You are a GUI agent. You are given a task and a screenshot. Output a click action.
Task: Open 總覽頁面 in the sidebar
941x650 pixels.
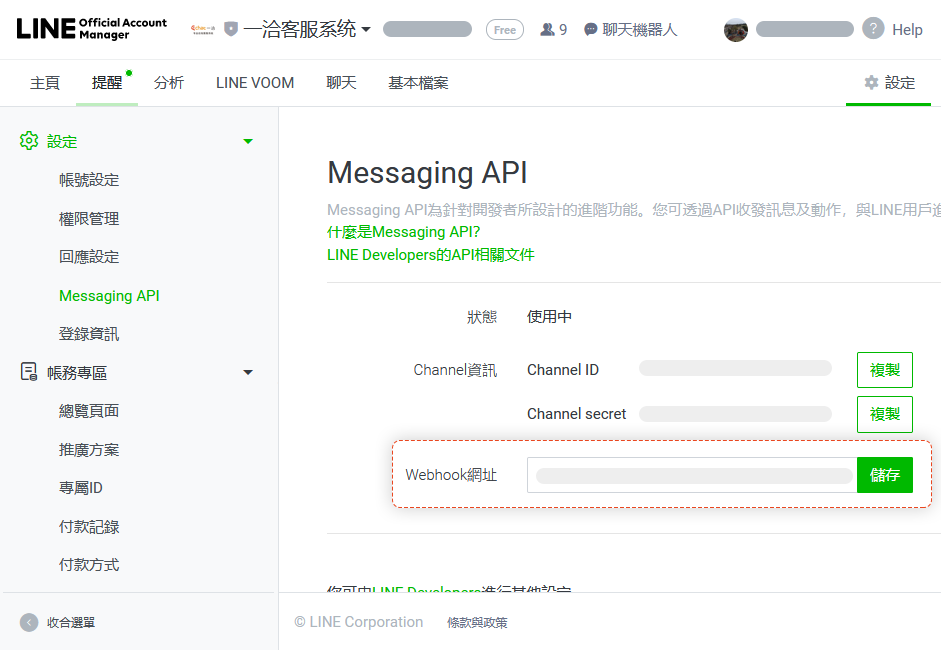89,411
